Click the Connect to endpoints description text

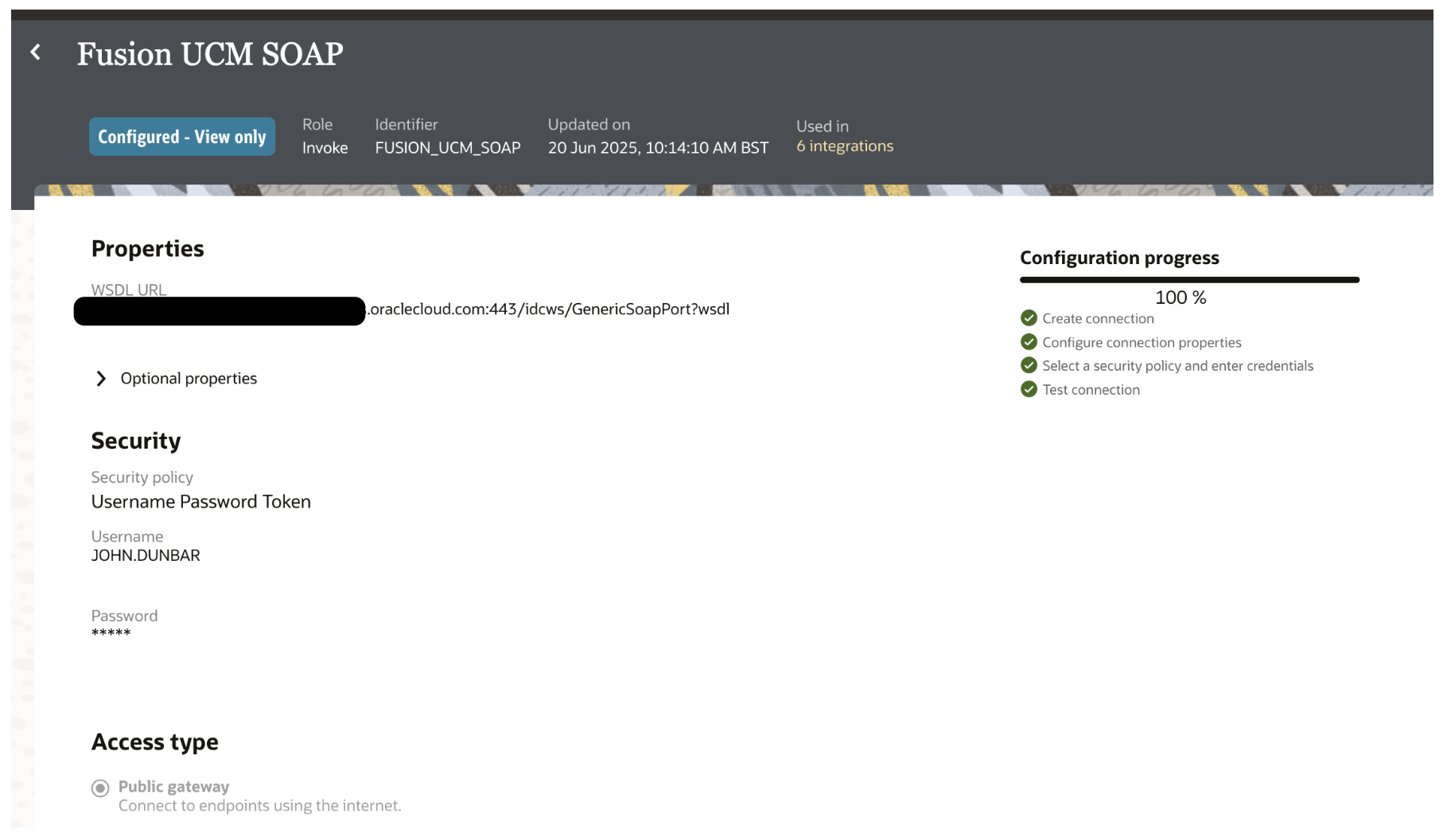pos(260,806)
